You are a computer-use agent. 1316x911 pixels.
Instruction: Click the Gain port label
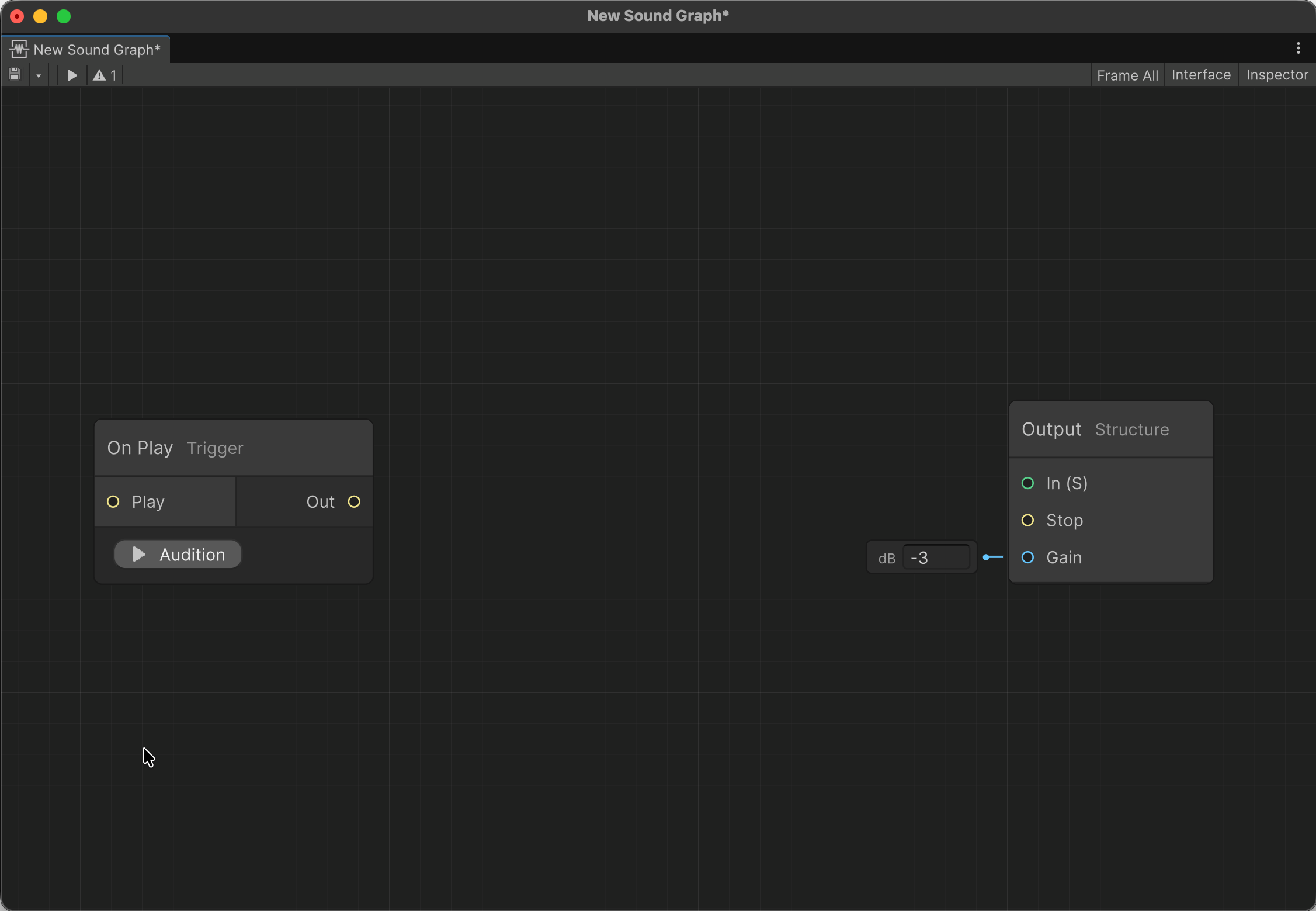click(1064, 557)
